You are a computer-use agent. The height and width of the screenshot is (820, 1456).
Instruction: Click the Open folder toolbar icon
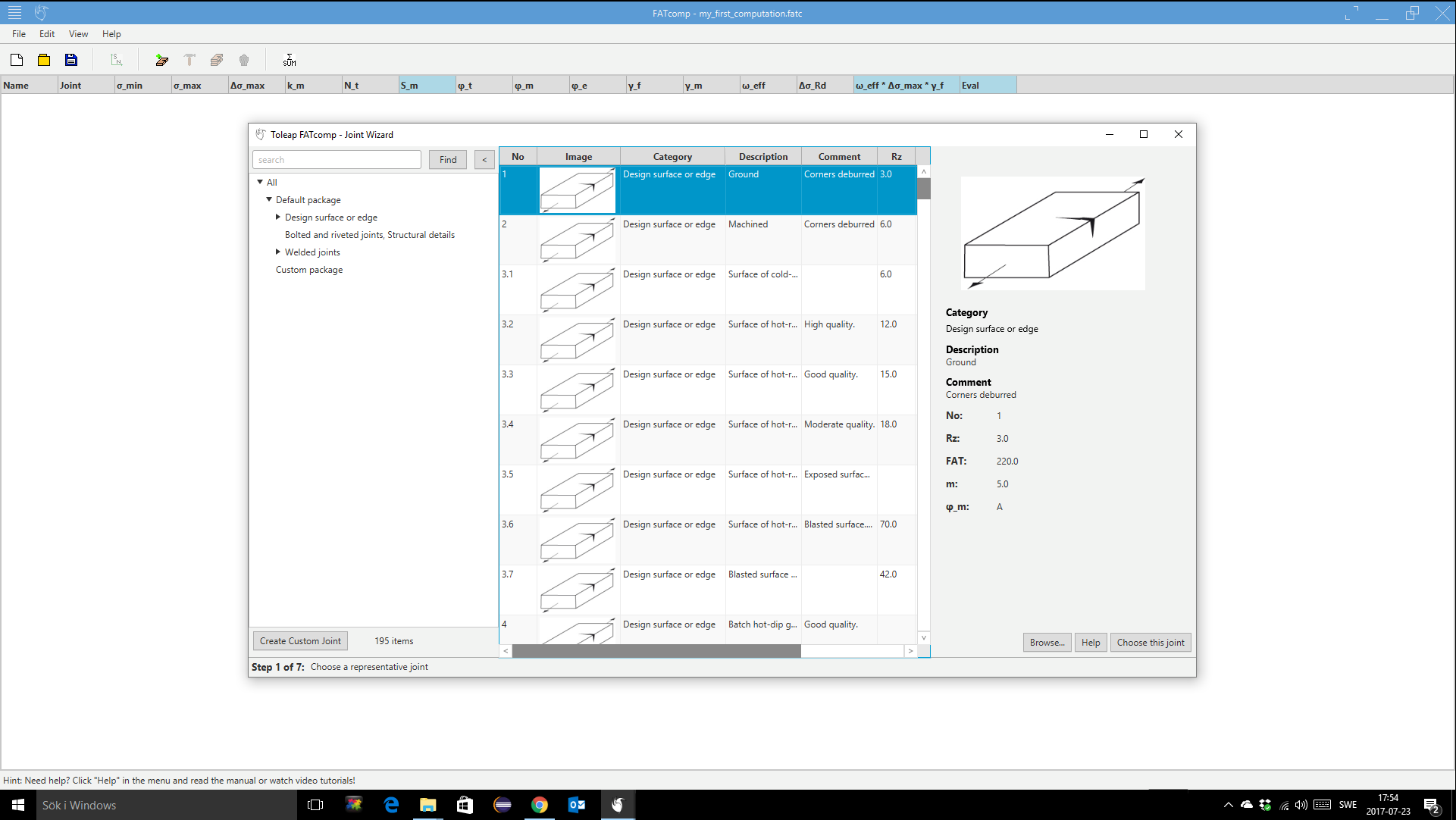click(44, 60)
